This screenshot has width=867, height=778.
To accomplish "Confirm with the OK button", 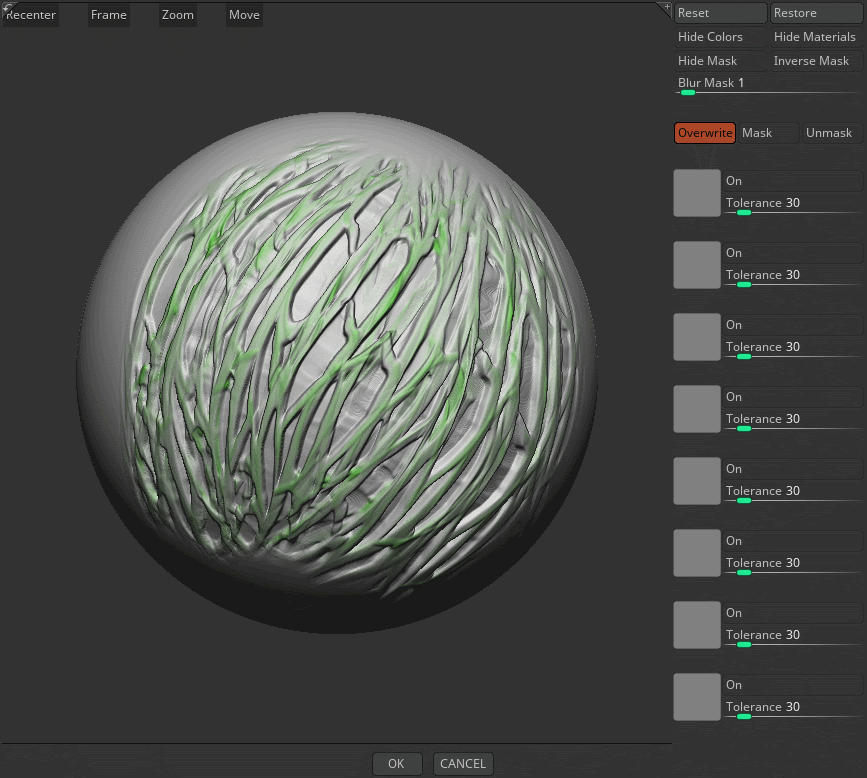I will 397,764.
